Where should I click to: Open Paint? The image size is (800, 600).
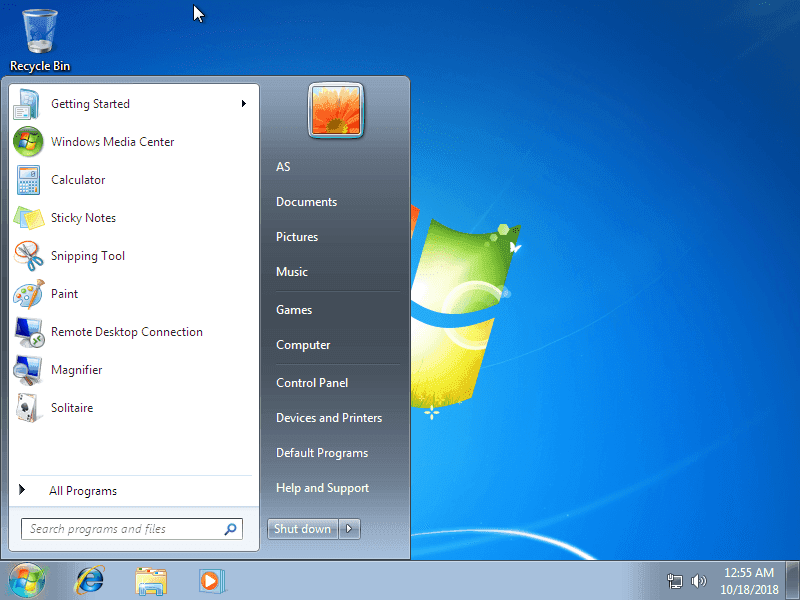pos(66,294)
